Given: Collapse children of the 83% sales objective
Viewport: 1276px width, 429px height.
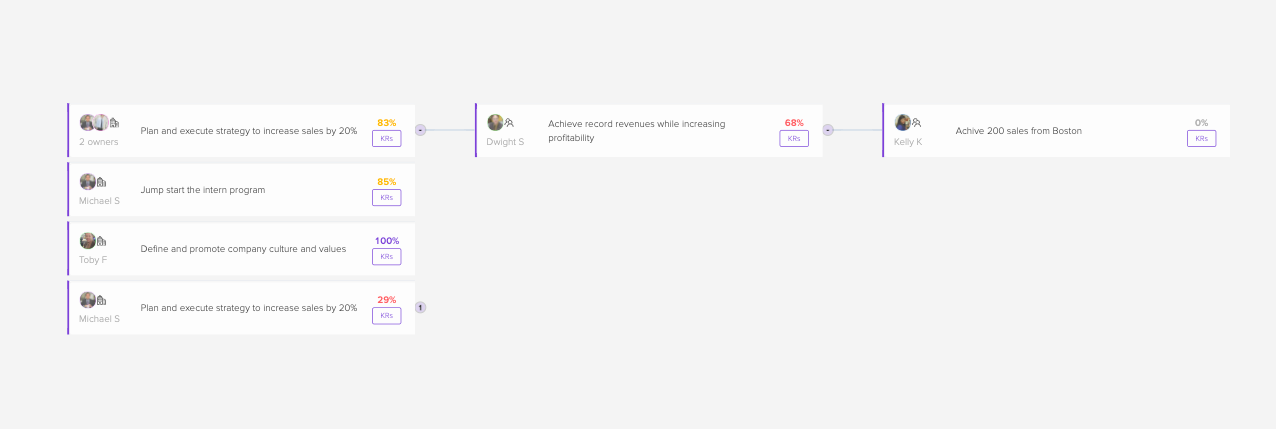Looking at the screenshot, I should [420, 130].
